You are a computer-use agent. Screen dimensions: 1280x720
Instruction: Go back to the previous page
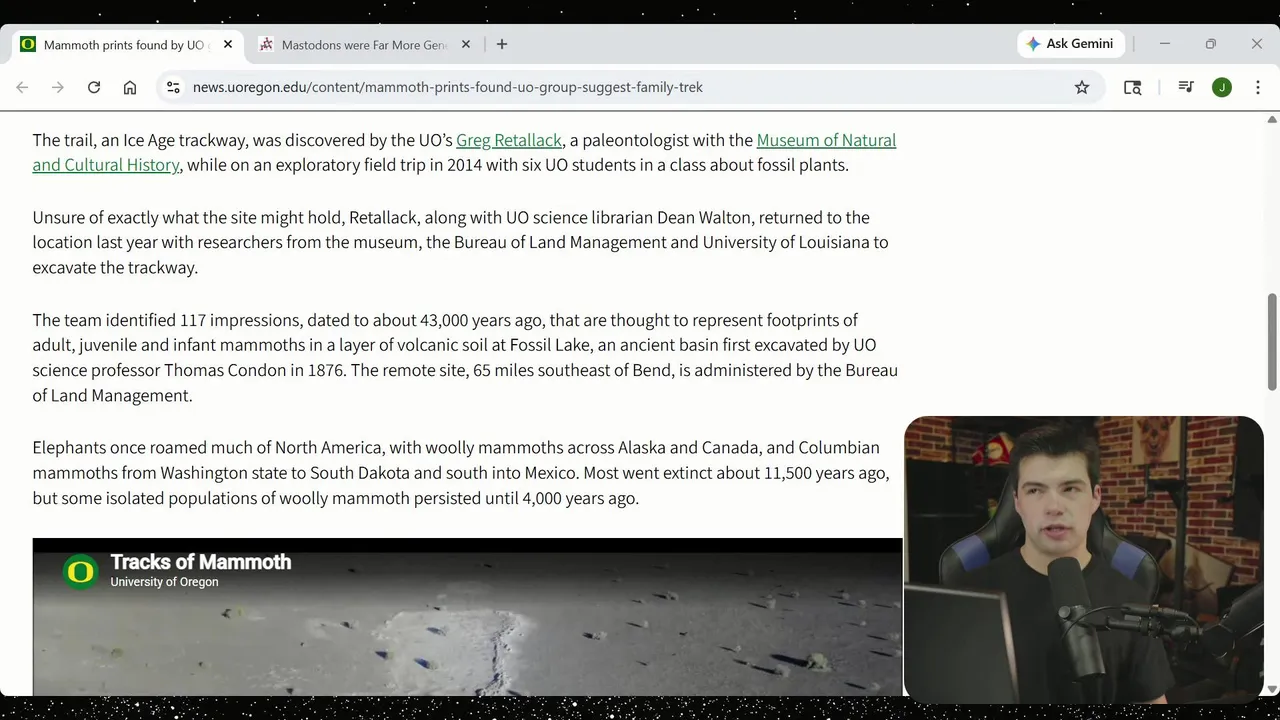[22, 87]
